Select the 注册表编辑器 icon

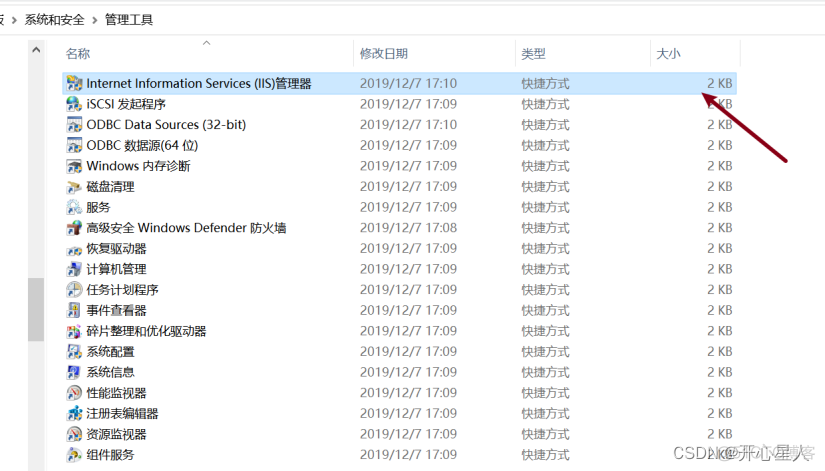pyautogui.click(x=74, y=414)
